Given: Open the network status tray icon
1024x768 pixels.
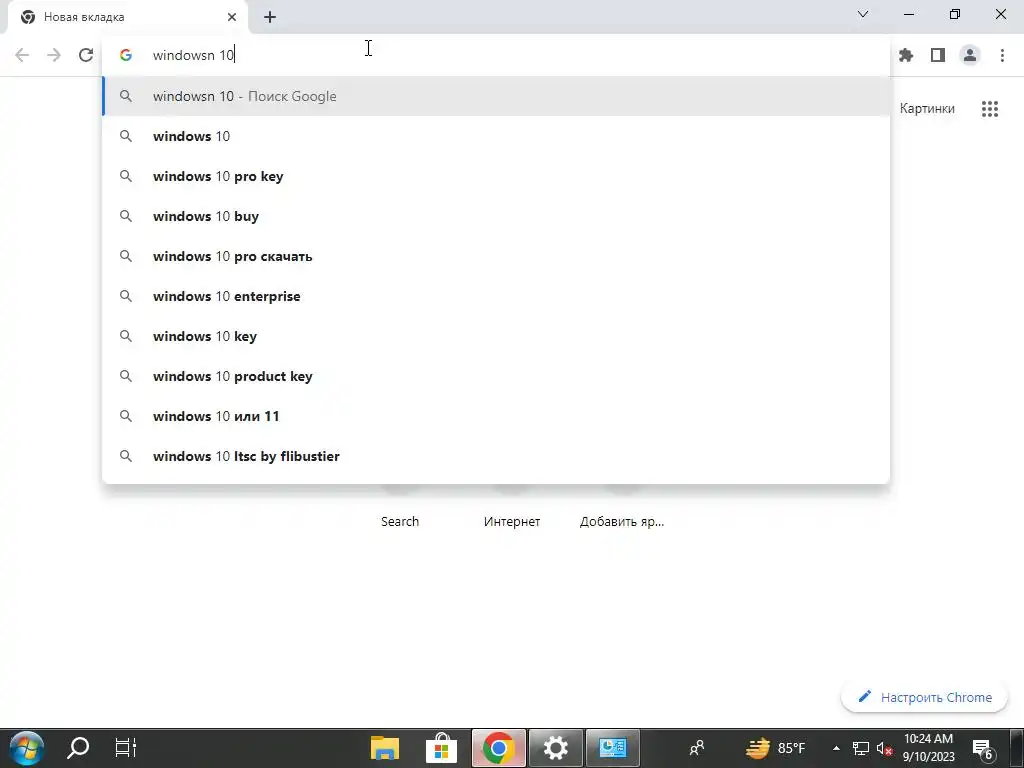Looking at the screenshot, I should point(861,748).
